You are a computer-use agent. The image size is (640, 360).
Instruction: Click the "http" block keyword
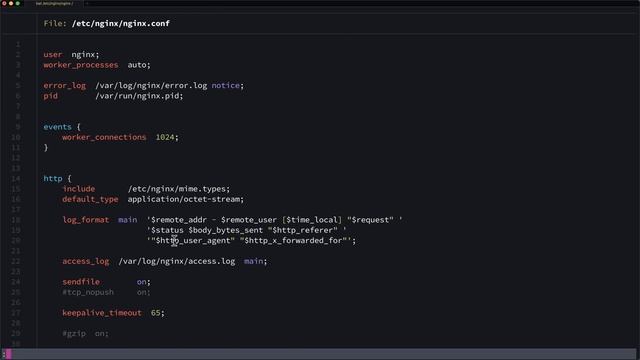coord(53,178)
